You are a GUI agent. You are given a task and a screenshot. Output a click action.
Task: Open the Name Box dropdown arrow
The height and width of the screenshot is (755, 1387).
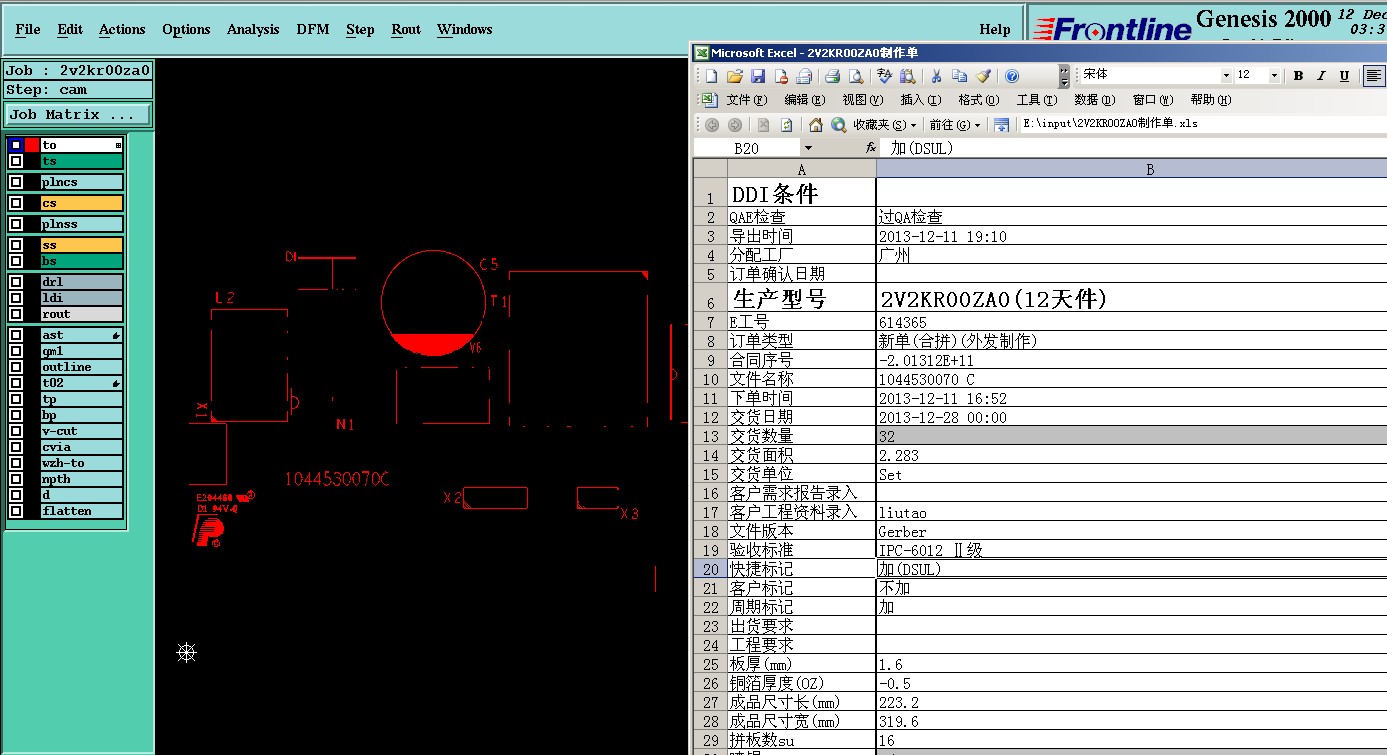point(808,148)
